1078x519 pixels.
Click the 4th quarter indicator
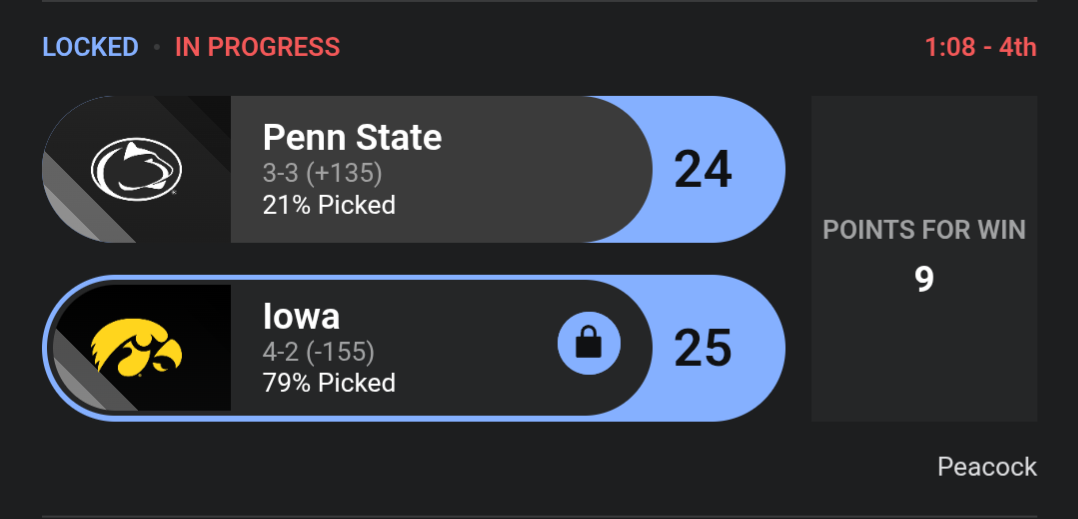coord(1016,47)
